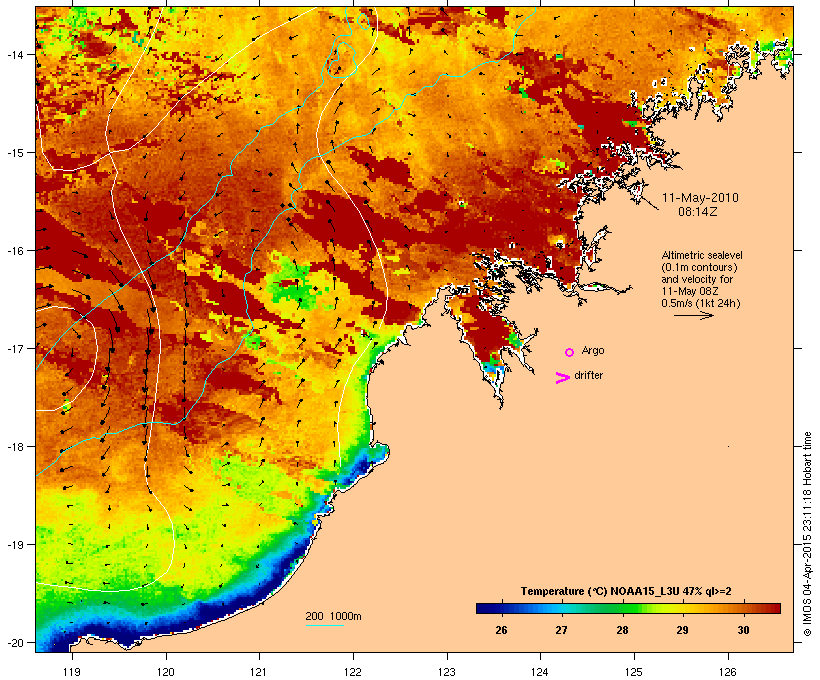Click the 0.5m/s (1kt 24h) label
Screen dimensions: 820x680
click(701, 303)
